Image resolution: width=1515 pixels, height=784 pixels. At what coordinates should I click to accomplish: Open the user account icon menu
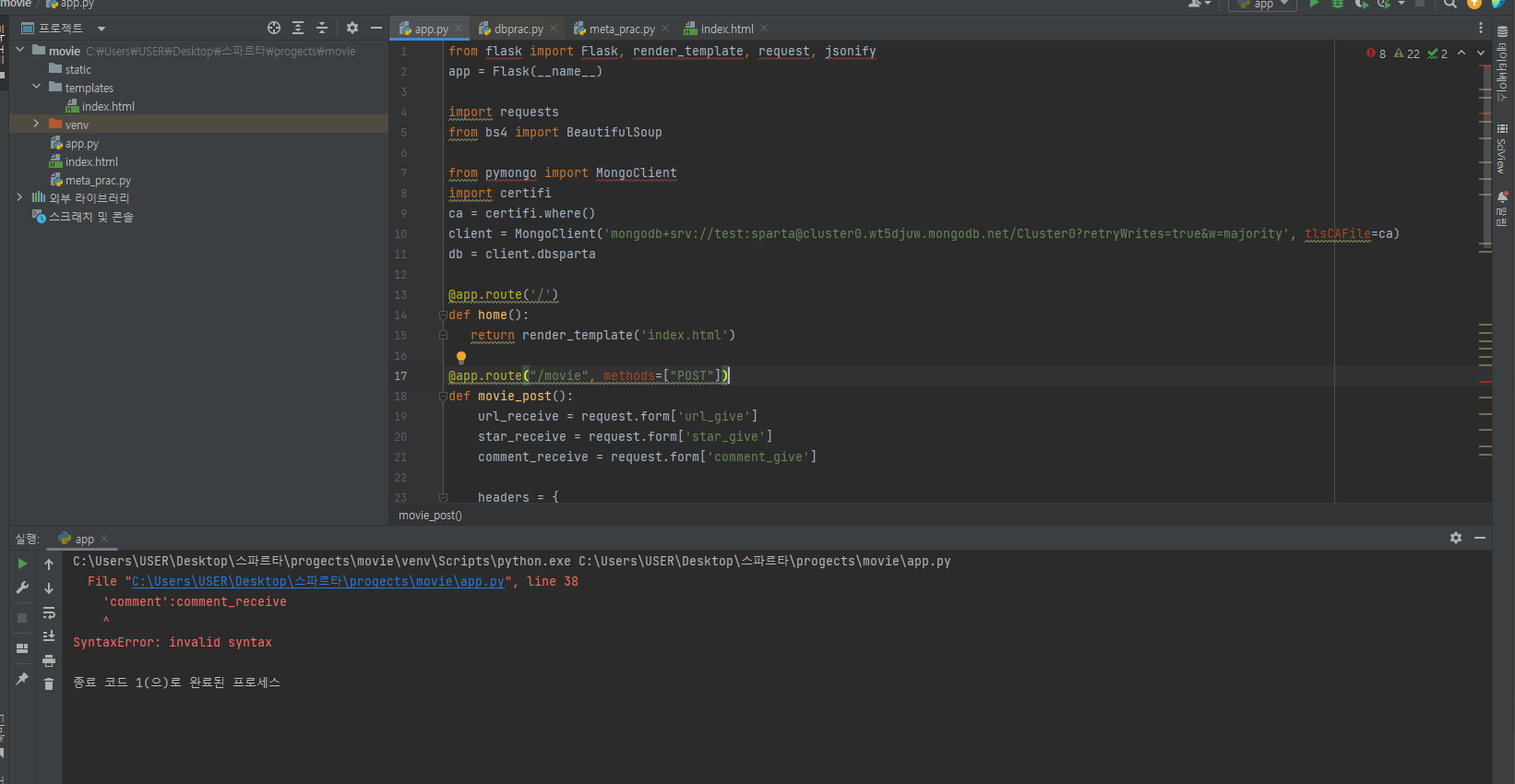click(1199, 4)
